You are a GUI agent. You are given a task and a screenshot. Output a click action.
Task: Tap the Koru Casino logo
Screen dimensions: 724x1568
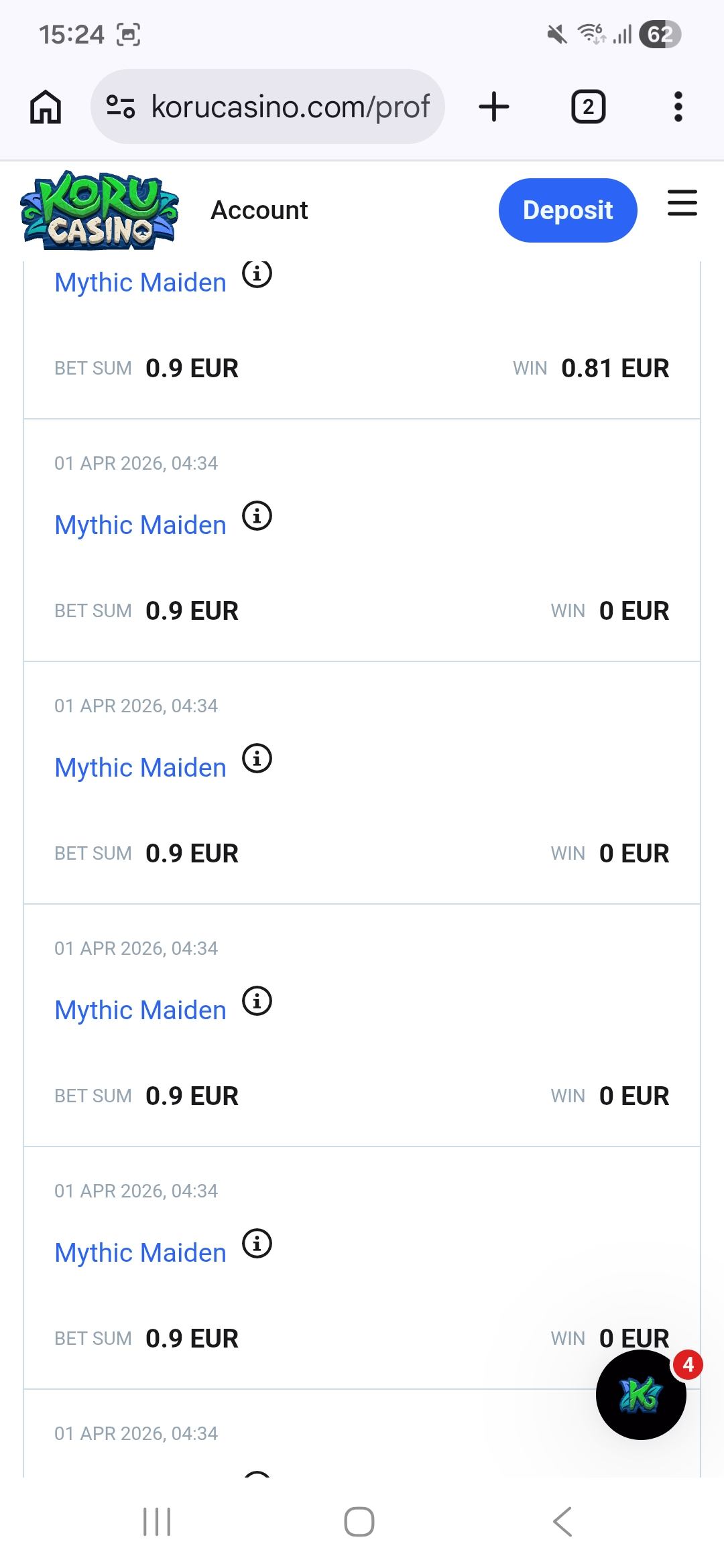point(100,210)
